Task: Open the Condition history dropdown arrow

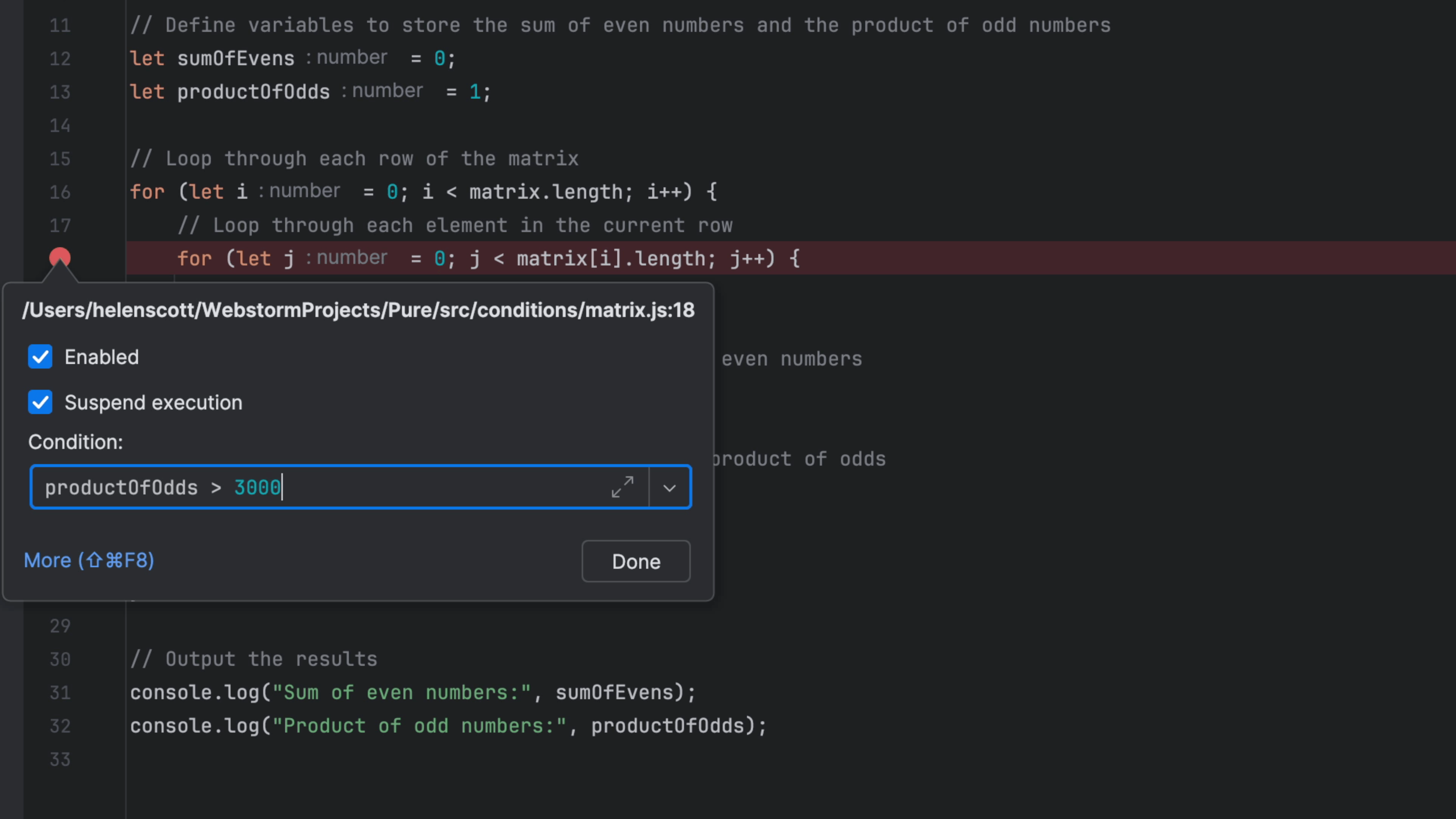Action: click(669, 488)
